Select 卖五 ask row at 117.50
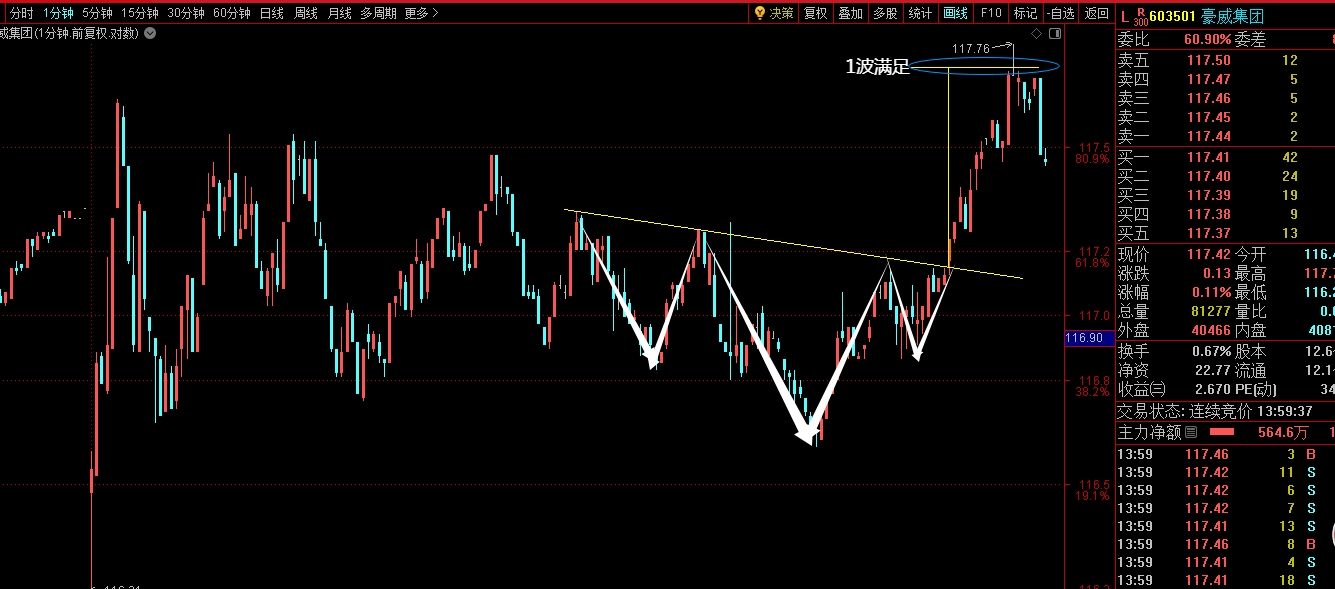This screenshot has width=1335, height=589. (x=1225, y=60)
